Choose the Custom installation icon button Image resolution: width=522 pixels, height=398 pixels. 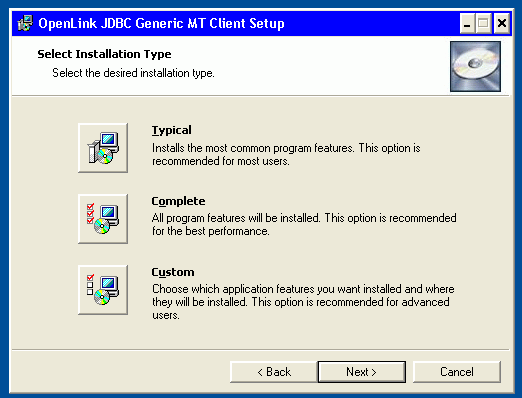103,290
